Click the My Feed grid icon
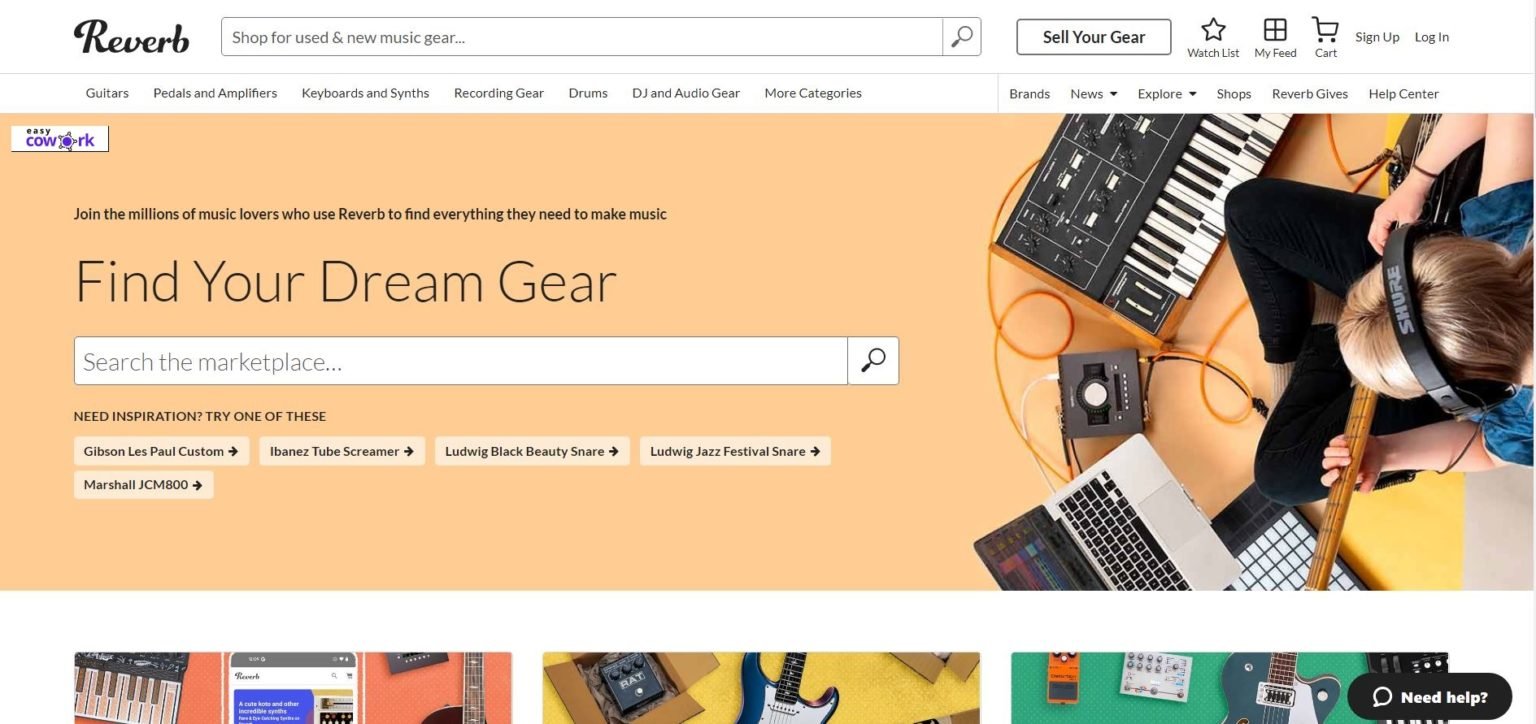 pyautogui.click(x=1275, y=30)
